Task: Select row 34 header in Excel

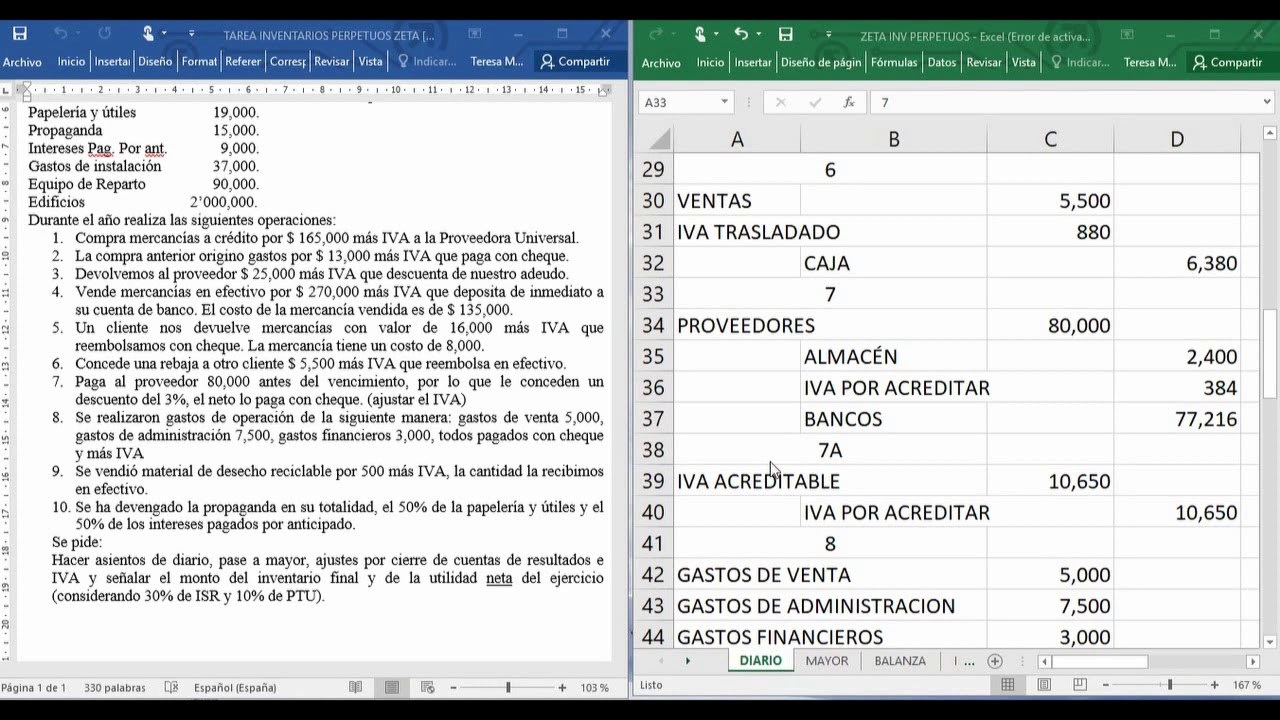Action: tap(654, 325)
